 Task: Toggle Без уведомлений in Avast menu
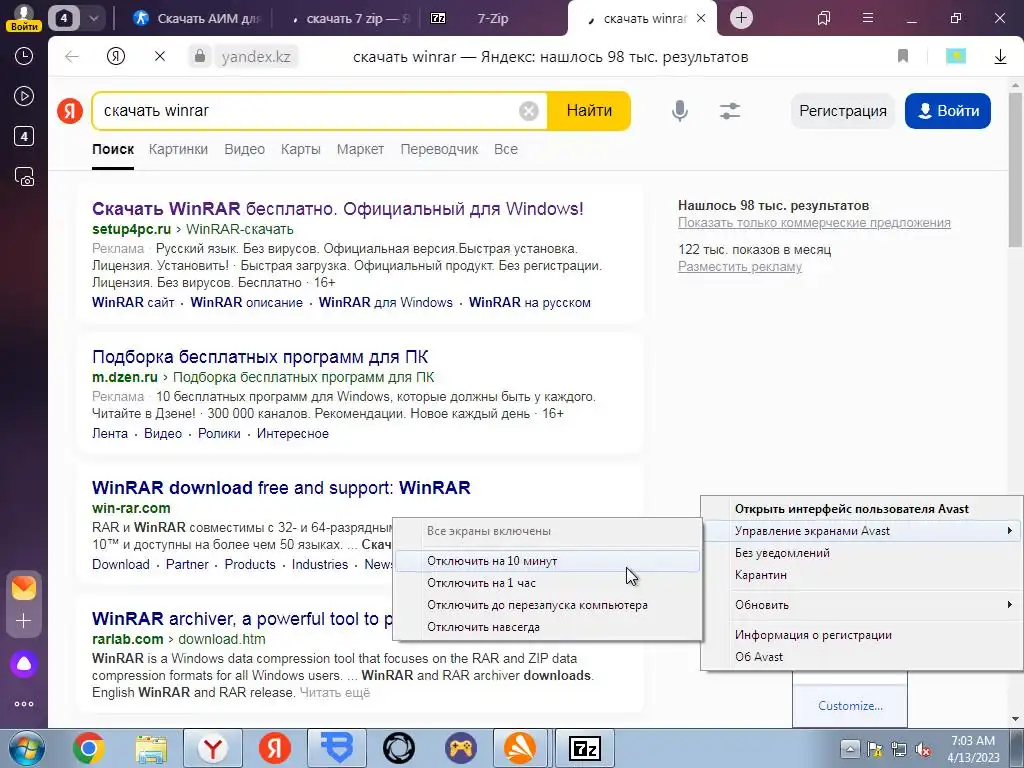point(862,553)
